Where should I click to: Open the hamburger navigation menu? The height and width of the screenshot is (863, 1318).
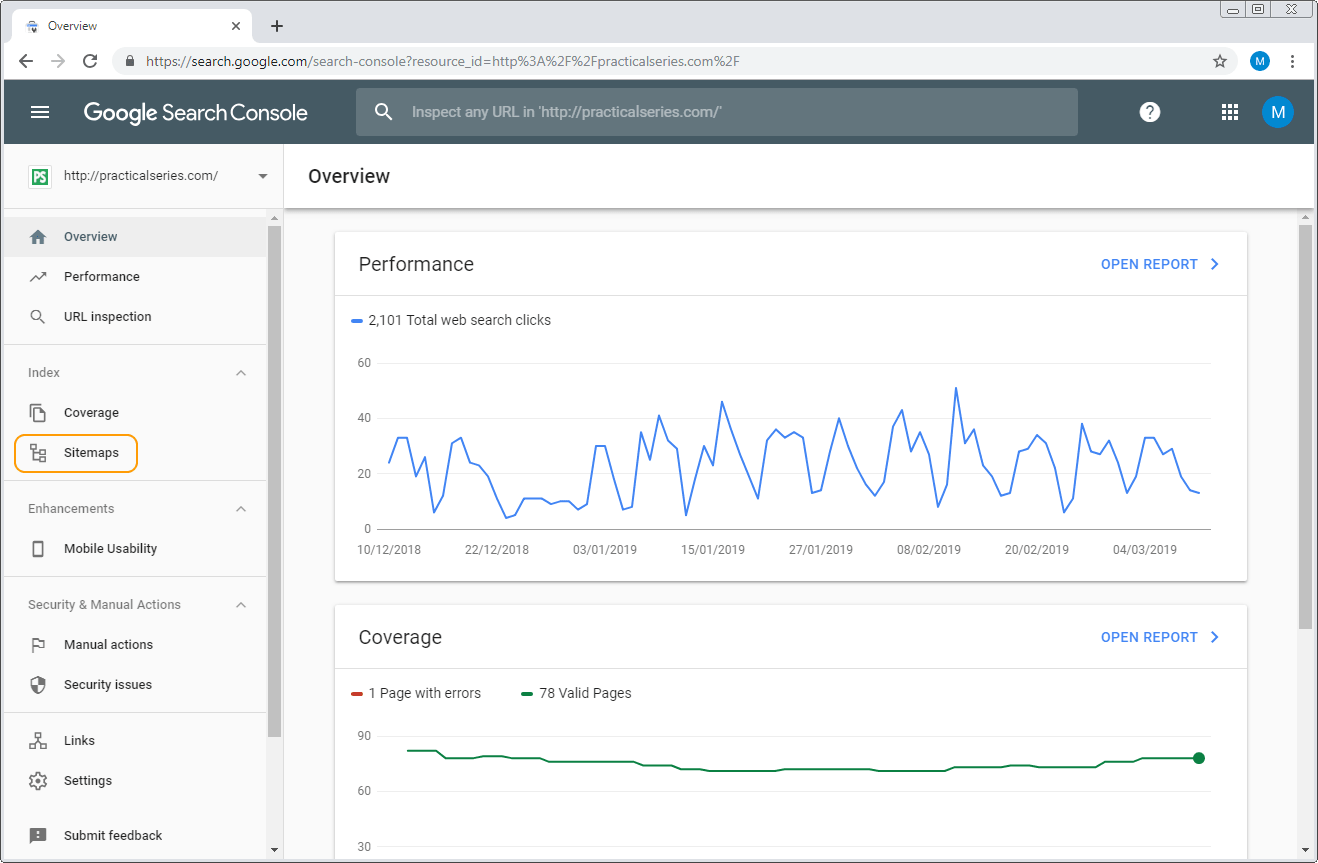click(40, 112)
